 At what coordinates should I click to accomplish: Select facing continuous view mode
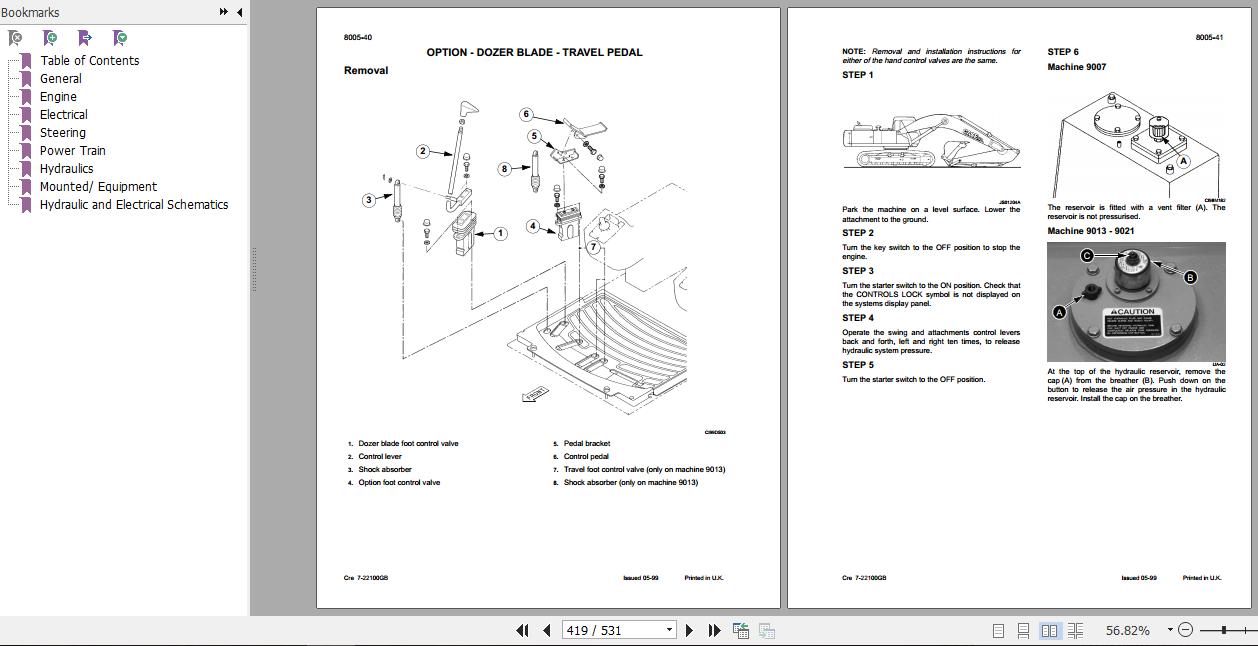(x=1075, y=630)
